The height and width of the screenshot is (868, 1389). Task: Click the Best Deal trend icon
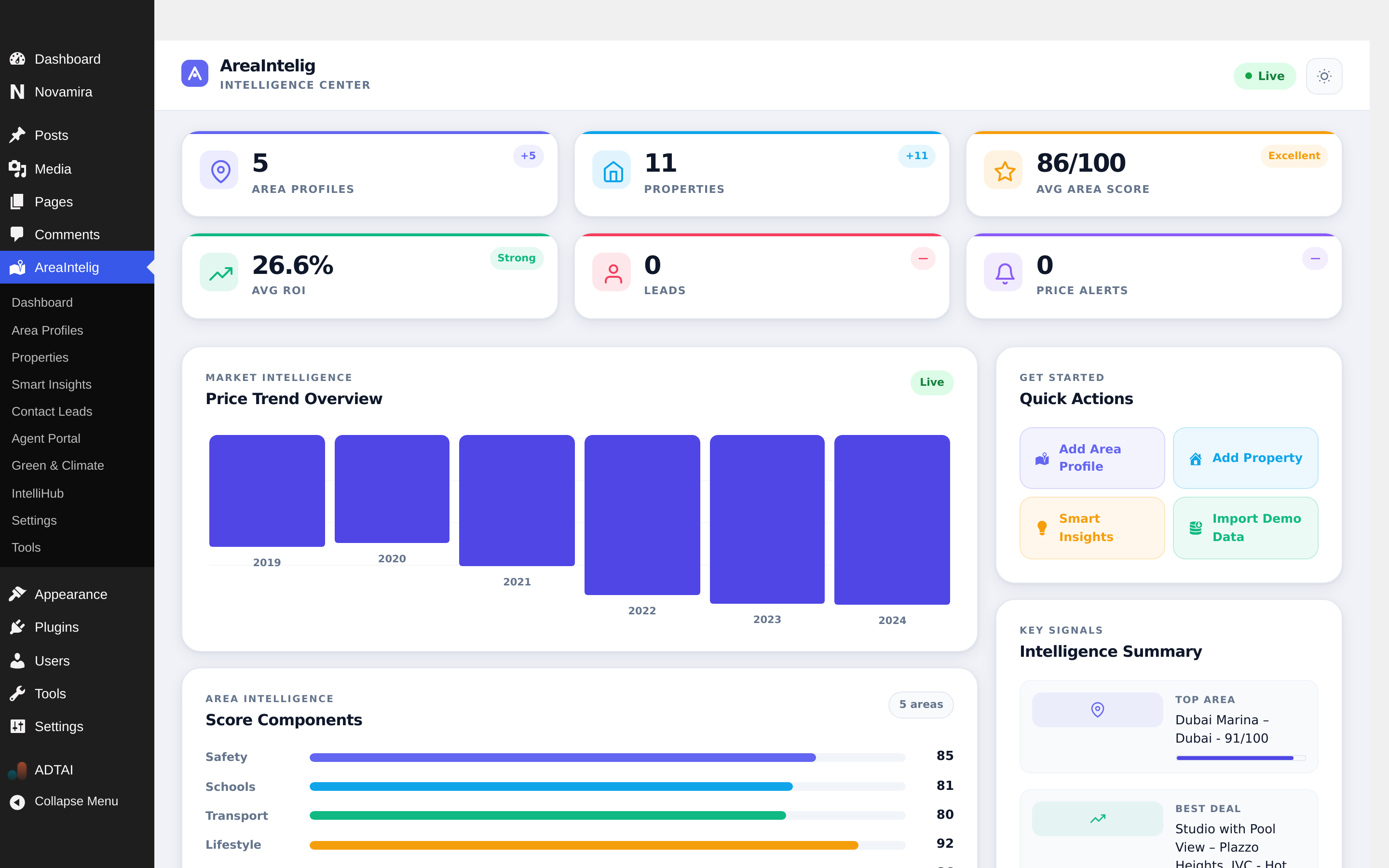(x=1097, y=819)
